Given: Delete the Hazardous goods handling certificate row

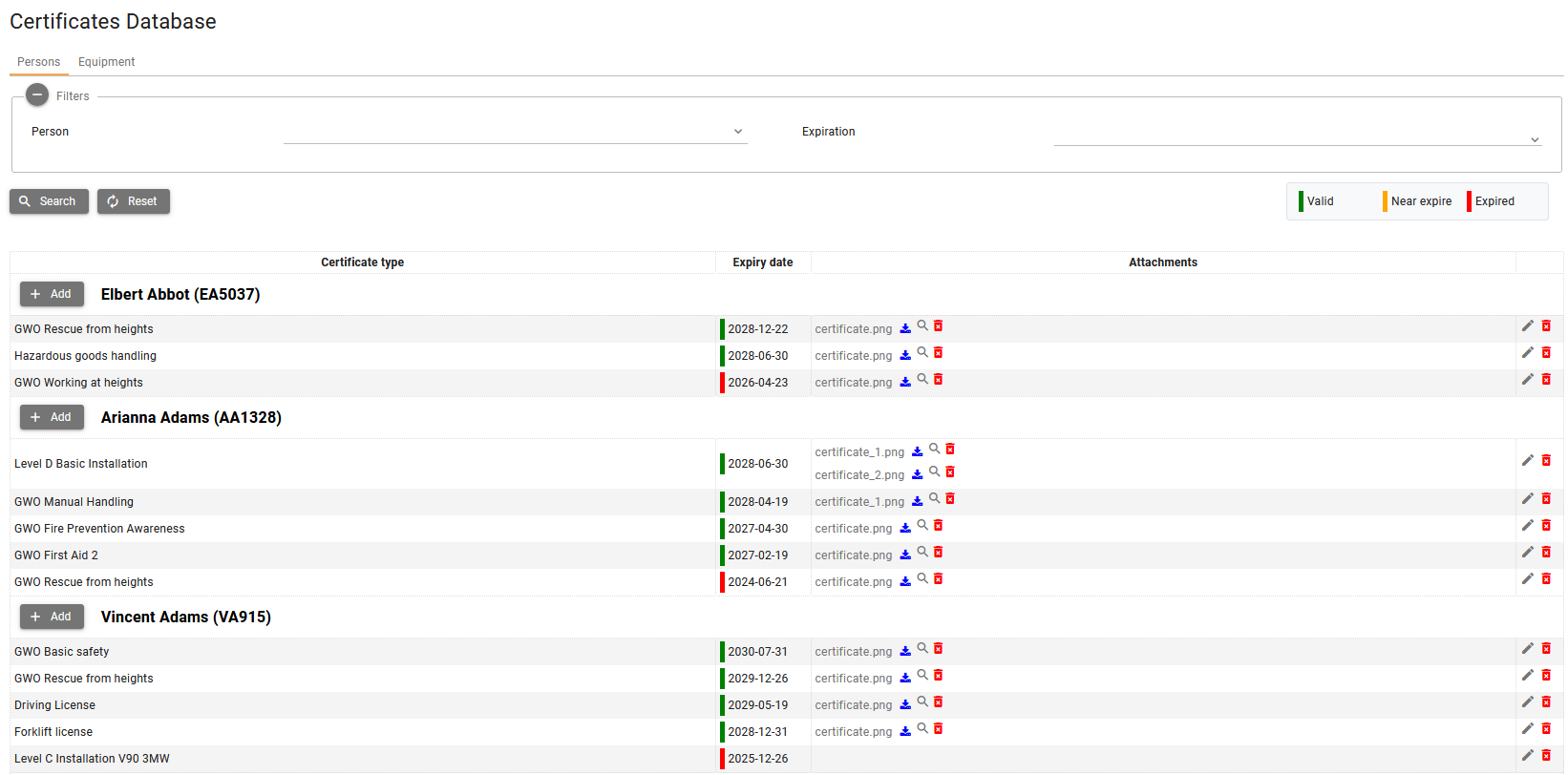Looking at the screenshot, I should [1546, 353].
